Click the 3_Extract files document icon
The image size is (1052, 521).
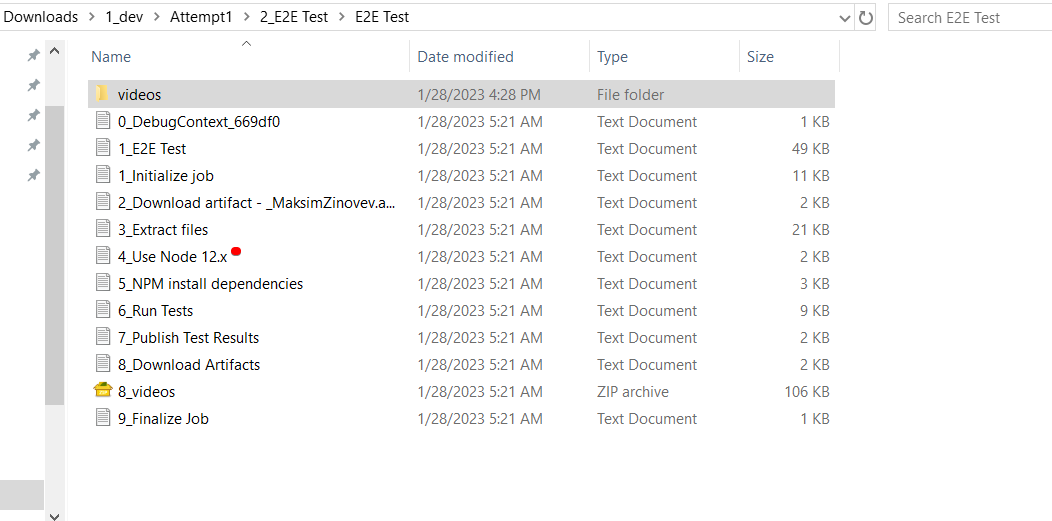tap(102, 229)
